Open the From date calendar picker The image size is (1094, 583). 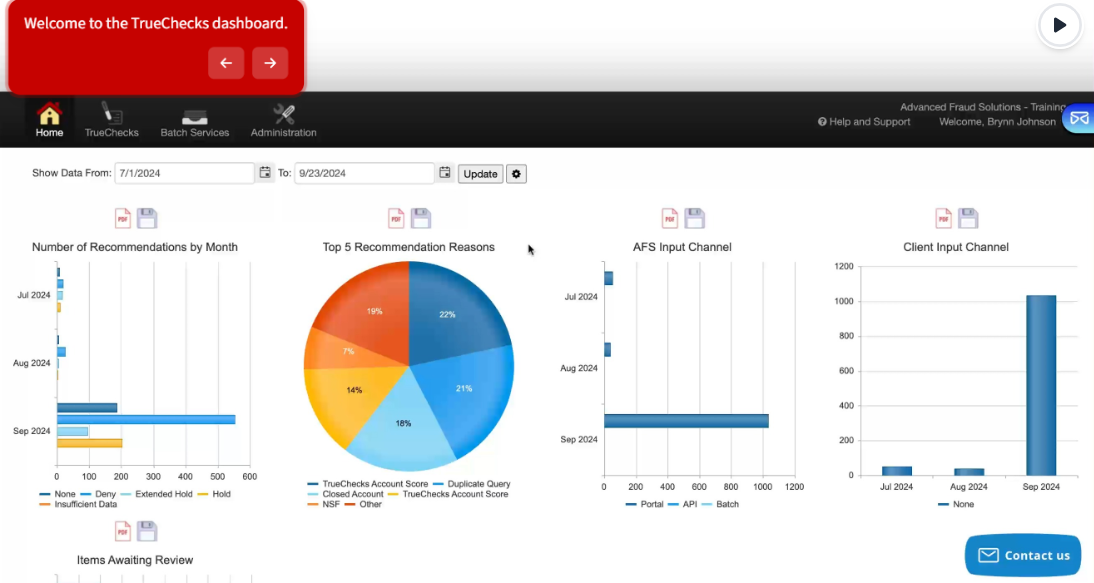click(265, 172)
